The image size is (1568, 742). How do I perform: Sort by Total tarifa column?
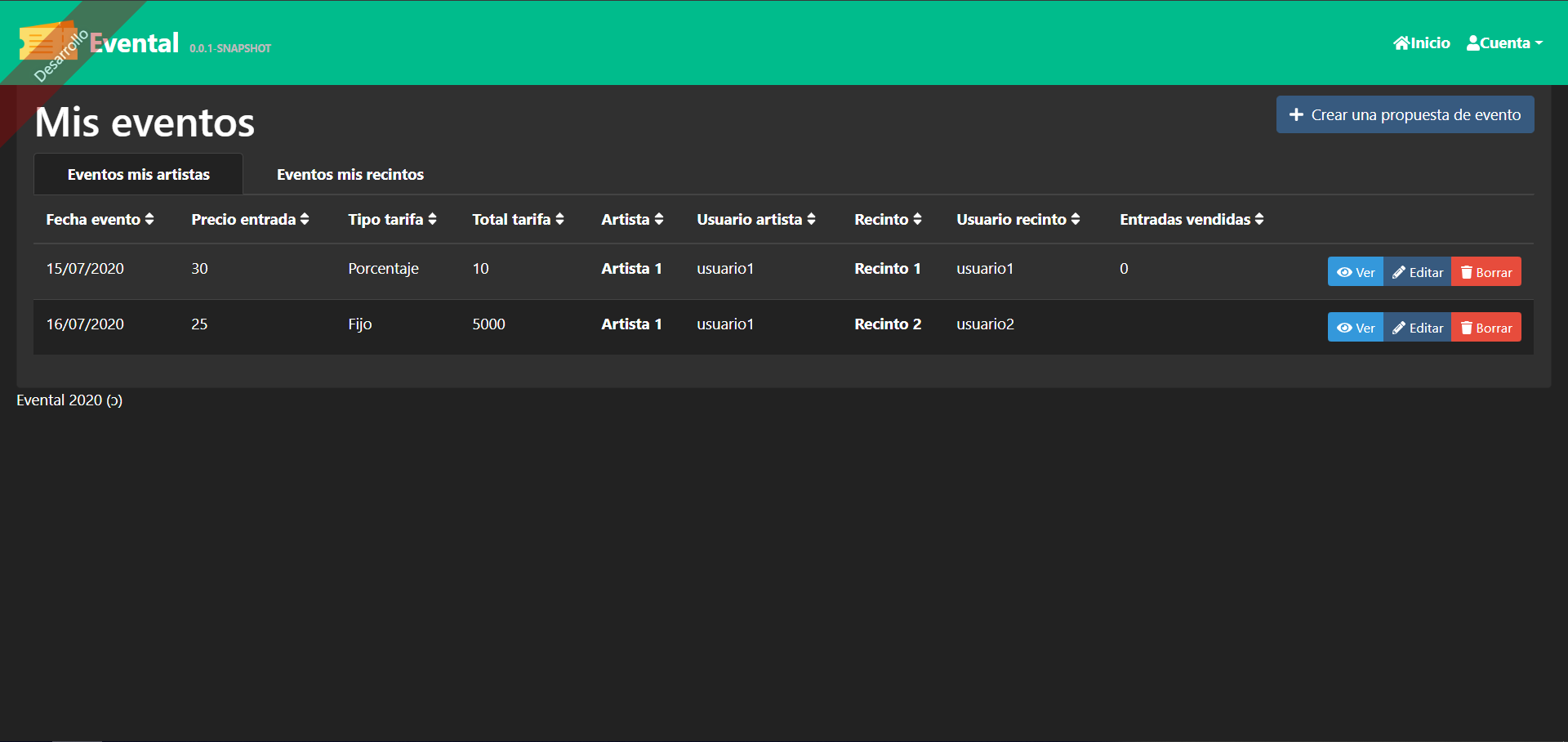pos(518,220)
